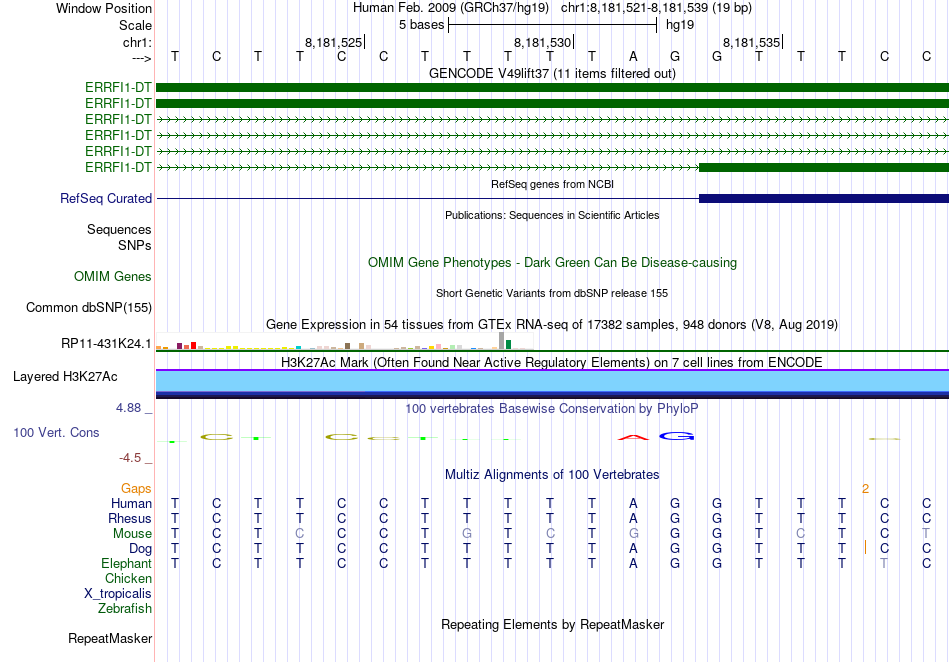Open the GTEx RNA-seq gene expression track title
This screenshot has height=662, width=950.
point(552,325)
